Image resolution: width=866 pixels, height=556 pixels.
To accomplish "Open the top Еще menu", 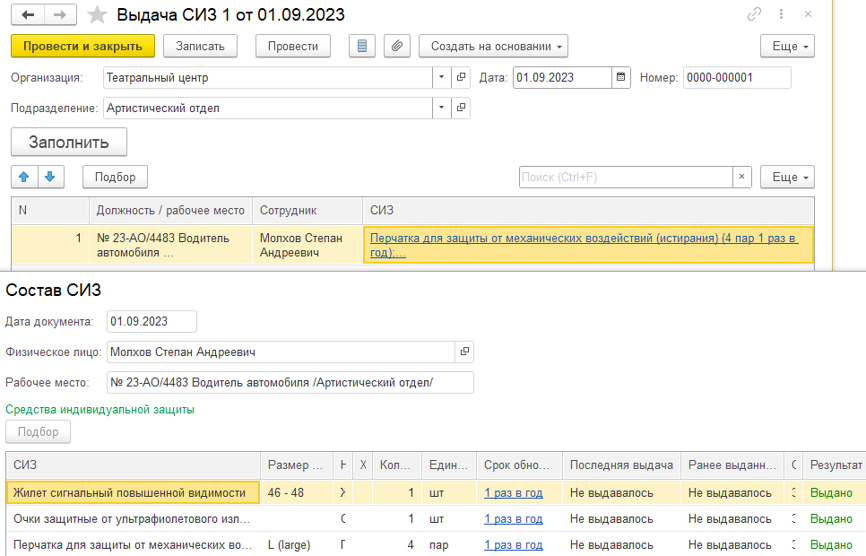I will point(787,46).
